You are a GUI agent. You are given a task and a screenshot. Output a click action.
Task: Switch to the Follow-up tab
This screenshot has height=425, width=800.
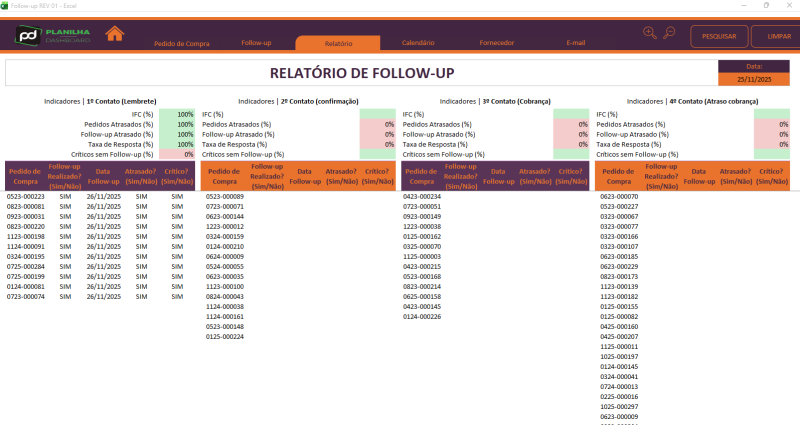[x=257, y=44]
